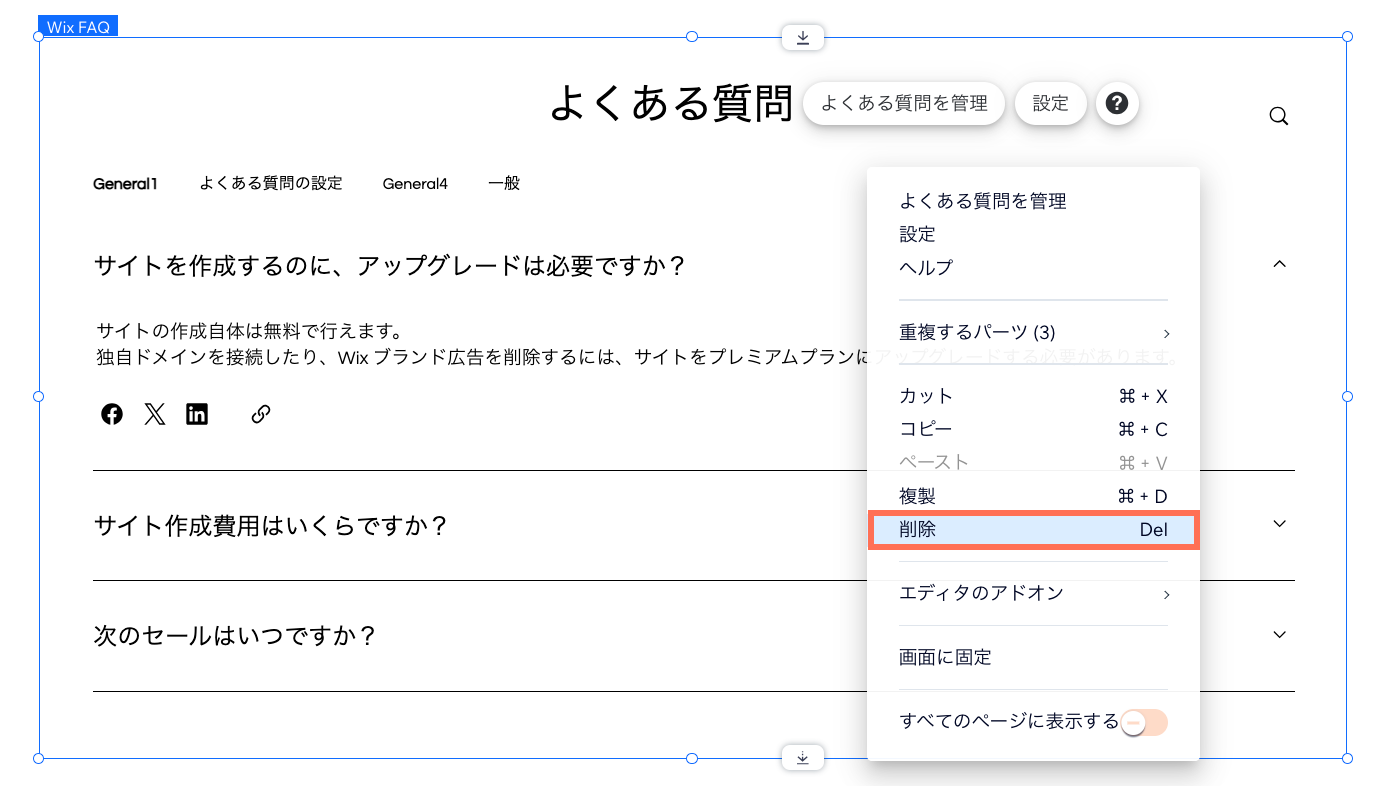Expand 次のセールはいつですか？ question
1388x786 pixels.
(1280, 634)
